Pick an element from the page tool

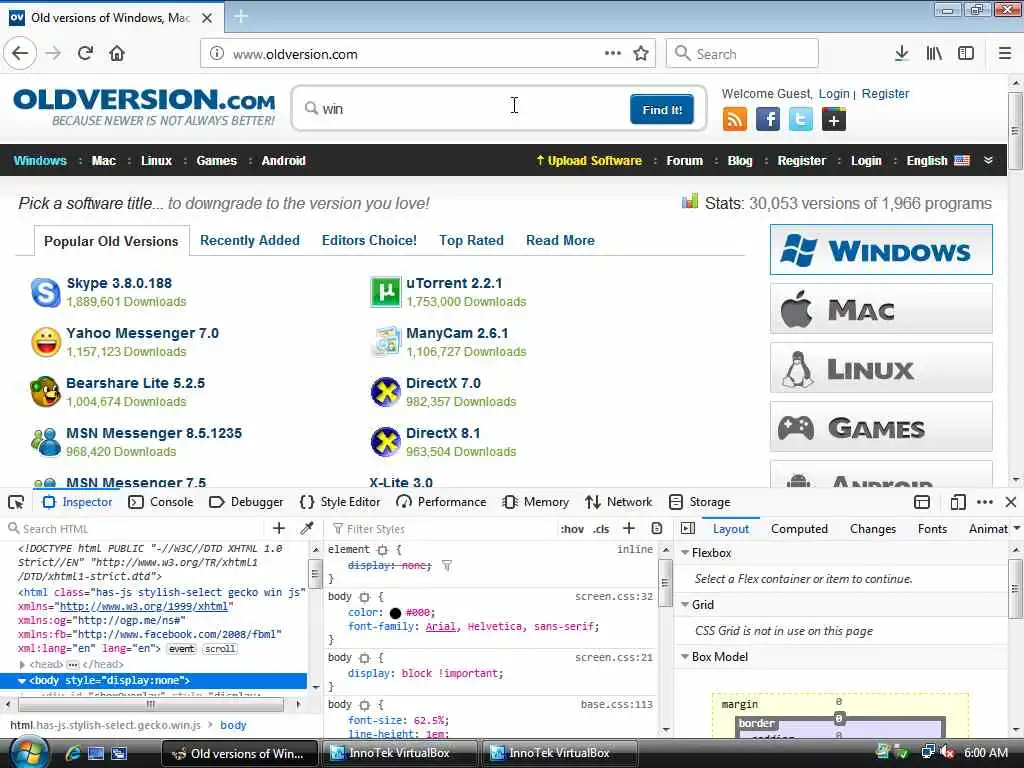pos(16,502)
